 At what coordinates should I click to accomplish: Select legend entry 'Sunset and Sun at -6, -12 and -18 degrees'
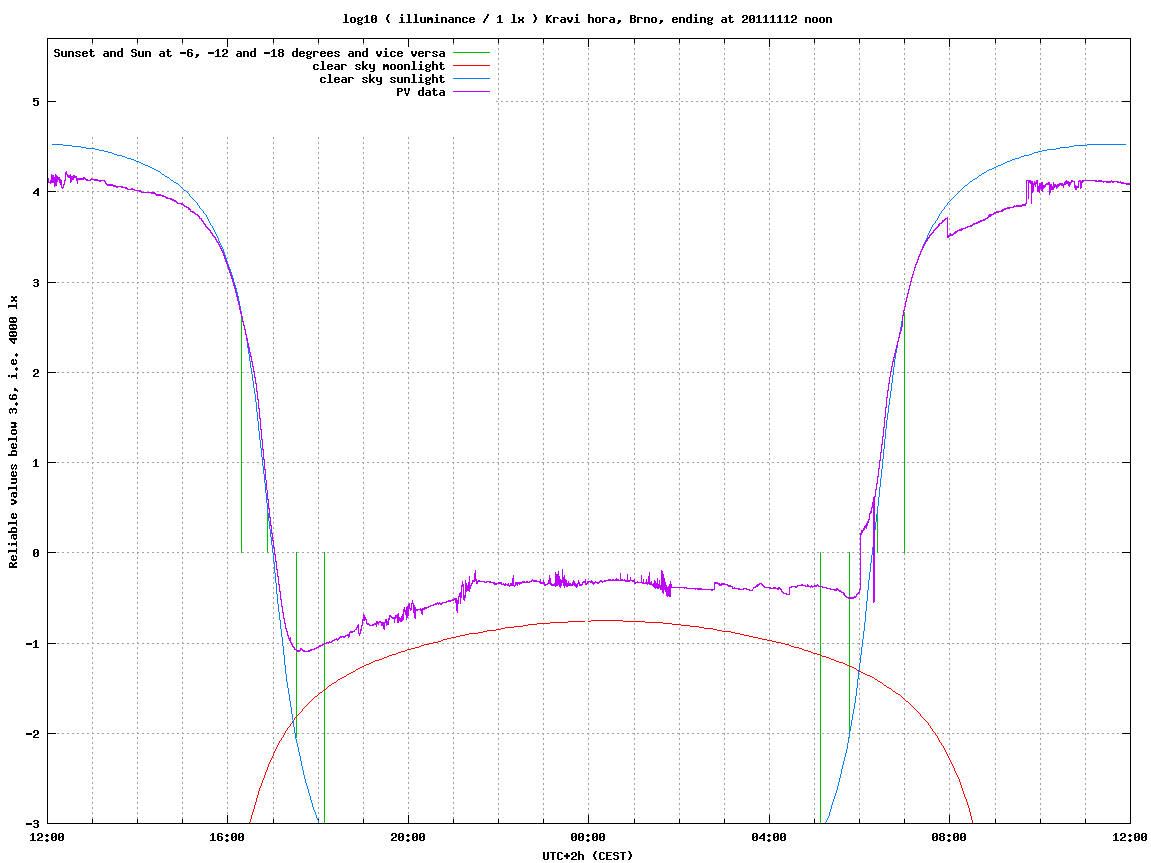point(250,53)
